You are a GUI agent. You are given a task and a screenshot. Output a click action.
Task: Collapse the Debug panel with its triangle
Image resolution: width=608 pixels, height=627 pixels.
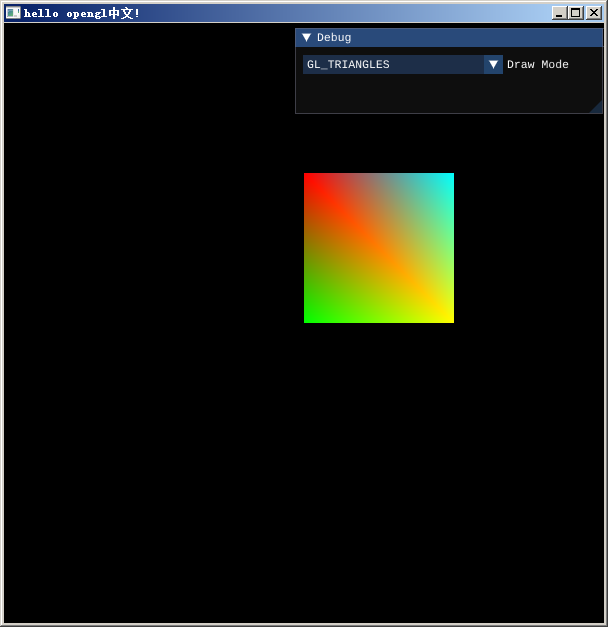[x=306, y=37]
